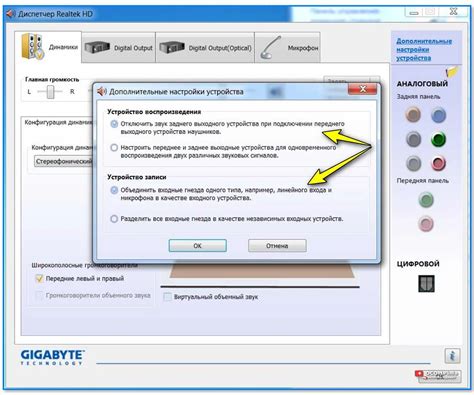
Task: Switch to the Digital Output(Optical) tab
Action: 205,47
